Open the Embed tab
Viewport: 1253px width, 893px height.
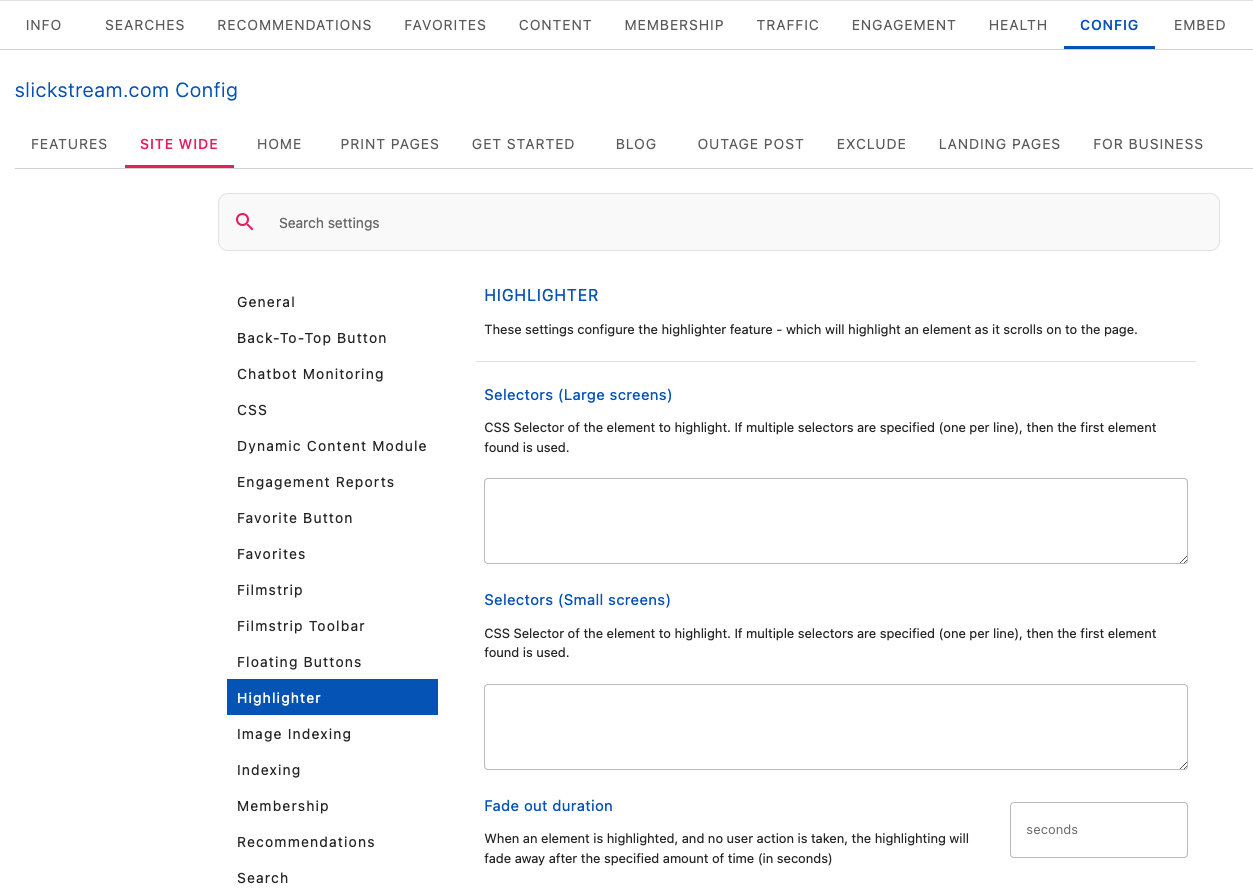[x=1199, y=25]
